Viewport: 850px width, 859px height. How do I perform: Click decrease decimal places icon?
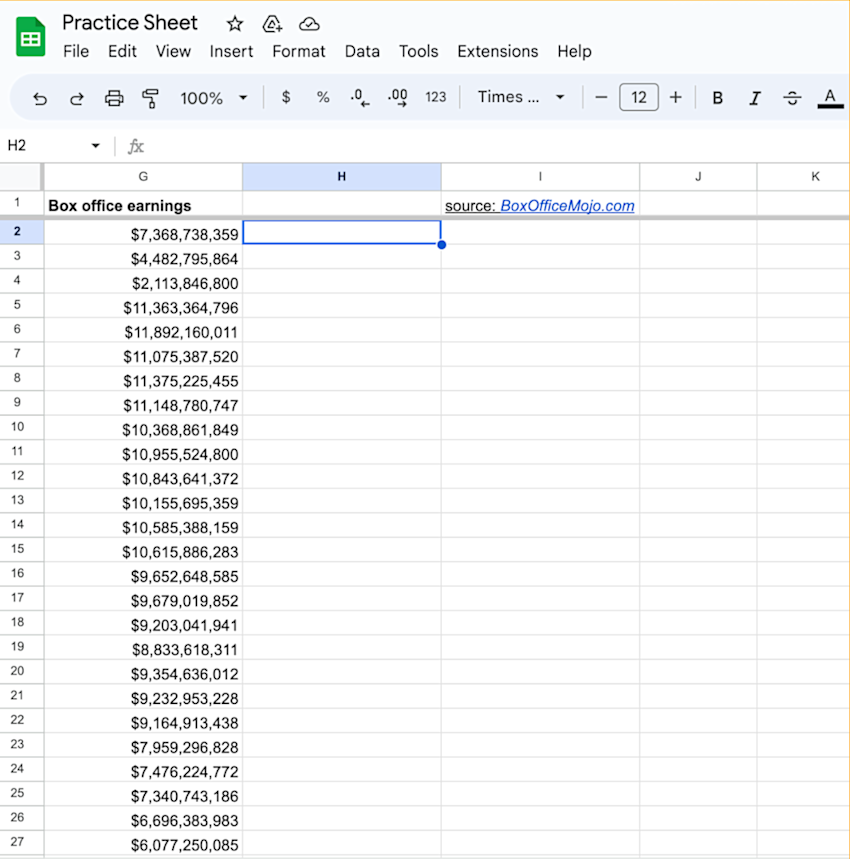358,97
